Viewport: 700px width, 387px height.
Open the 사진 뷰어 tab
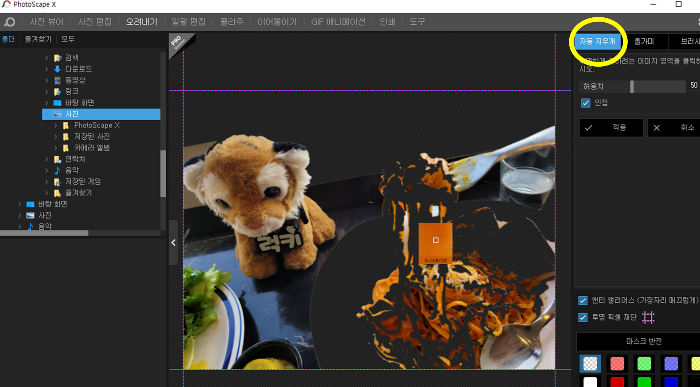46,22
